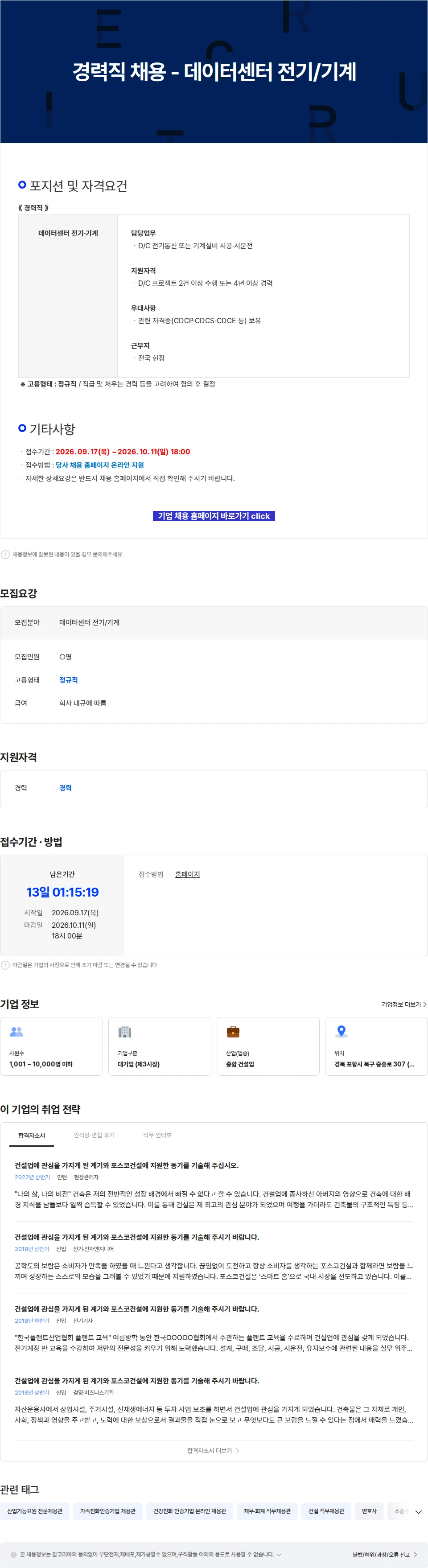Click the 문의 link under the job posting
This screenshot has width=428, height=1568.
(x=97, y=555)
